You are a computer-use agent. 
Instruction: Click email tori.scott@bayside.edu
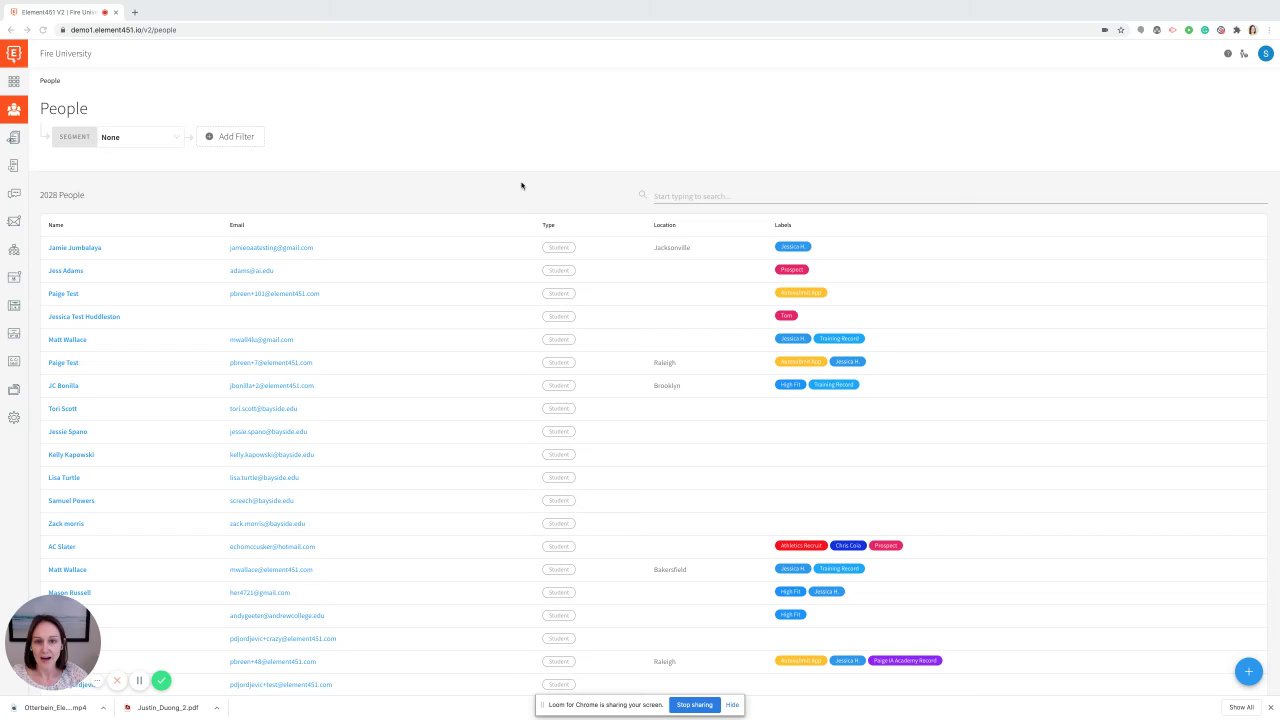click(263, 409)
